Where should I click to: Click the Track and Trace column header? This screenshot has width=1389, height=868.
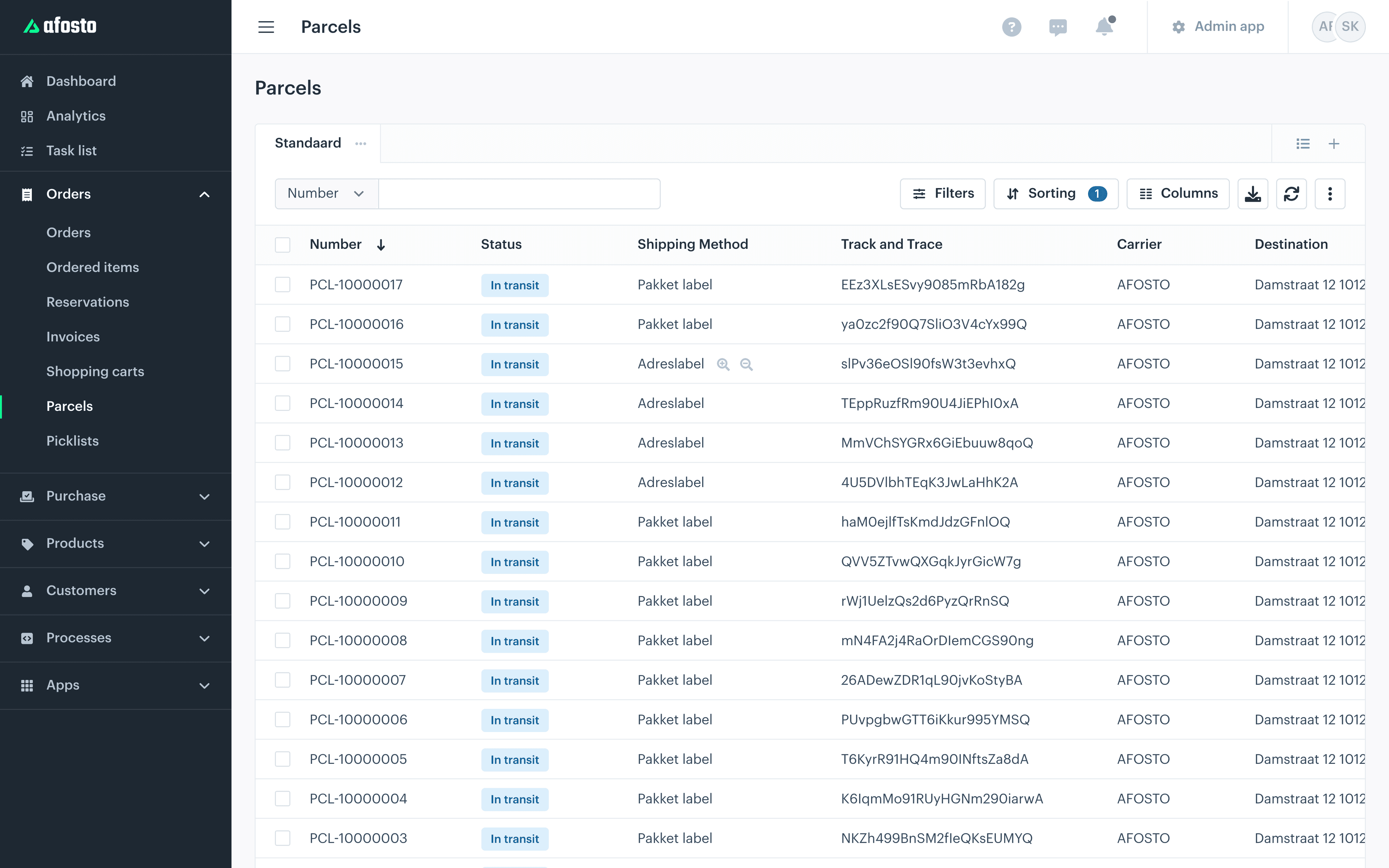click(891, 244)
